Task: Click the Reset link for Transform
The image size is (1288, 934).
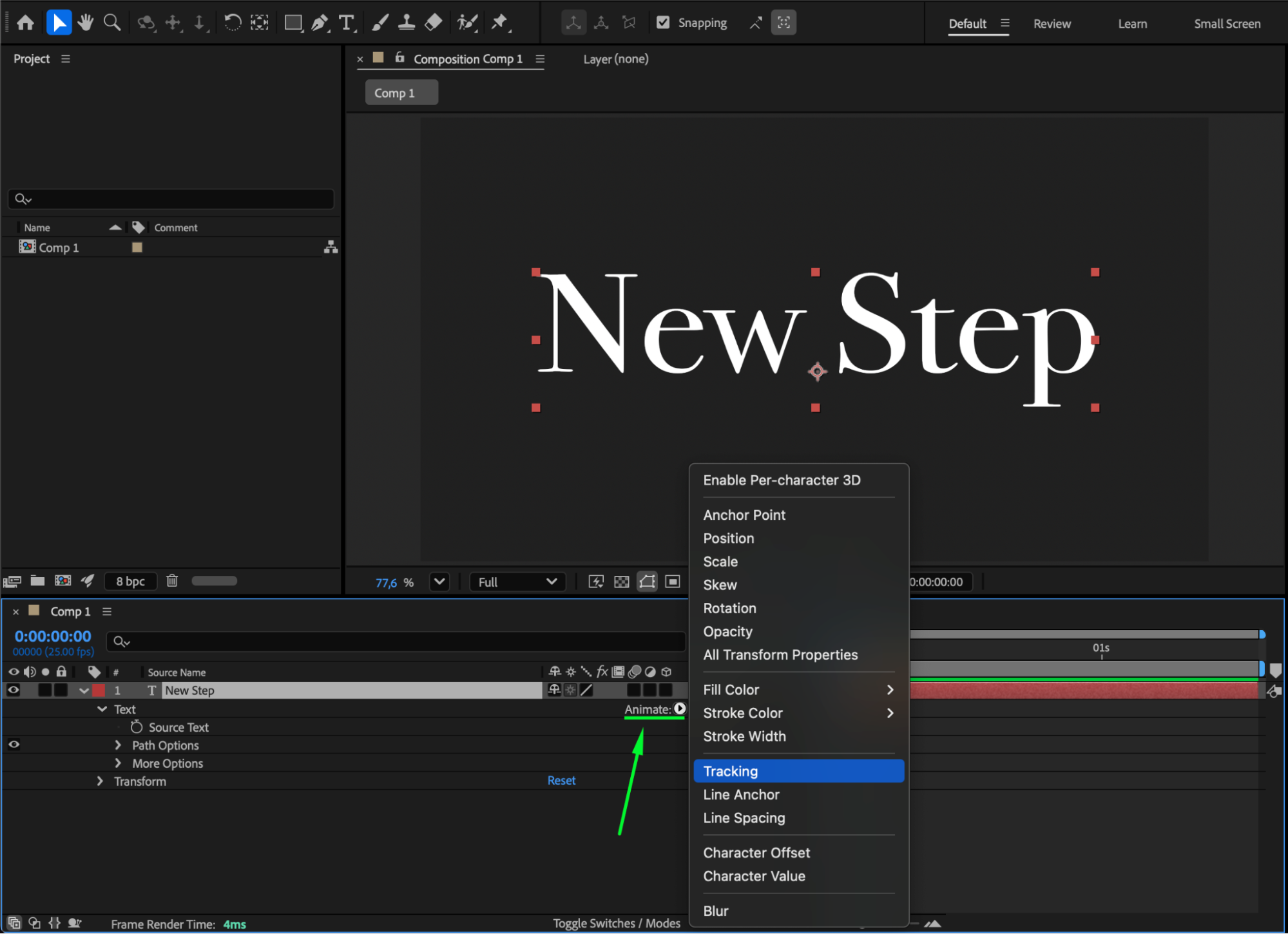Action: [561, 781]
